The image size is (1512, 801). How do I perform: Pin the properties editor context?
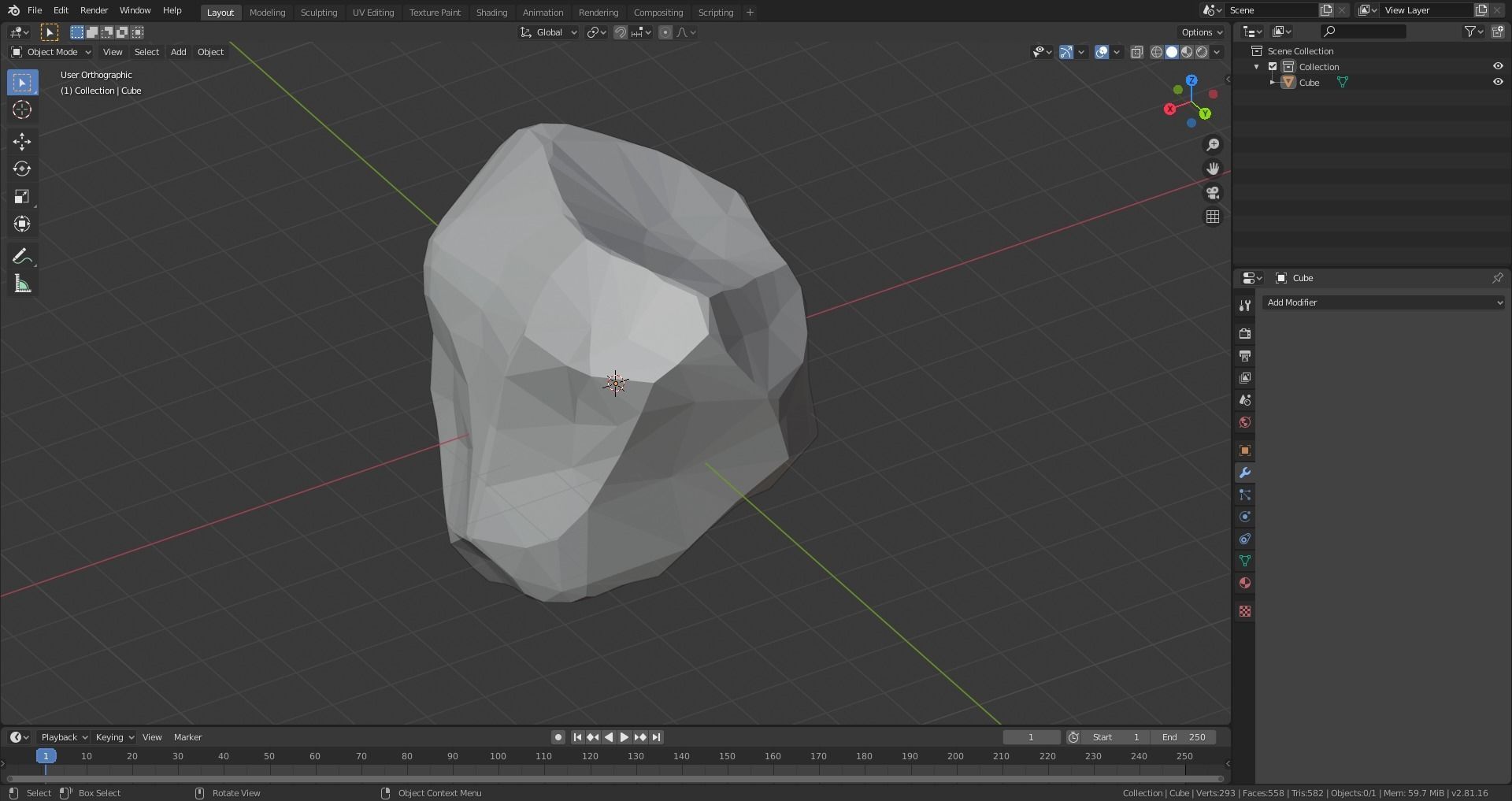point(1497,278)
